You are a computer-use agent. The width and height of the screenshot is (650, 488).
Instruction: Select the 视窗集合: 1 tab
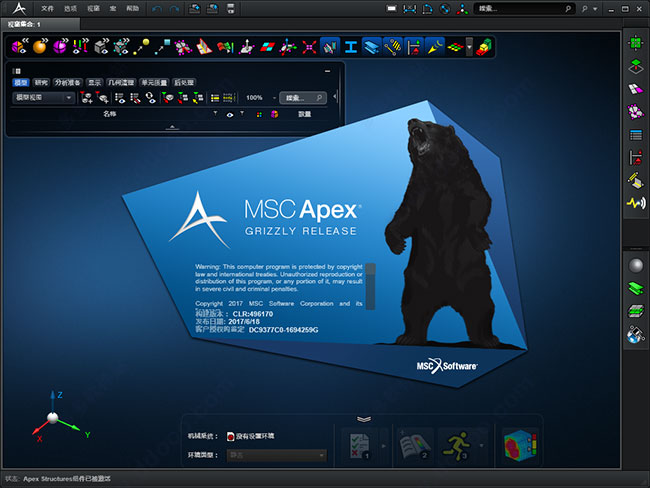tap(41, 24)
